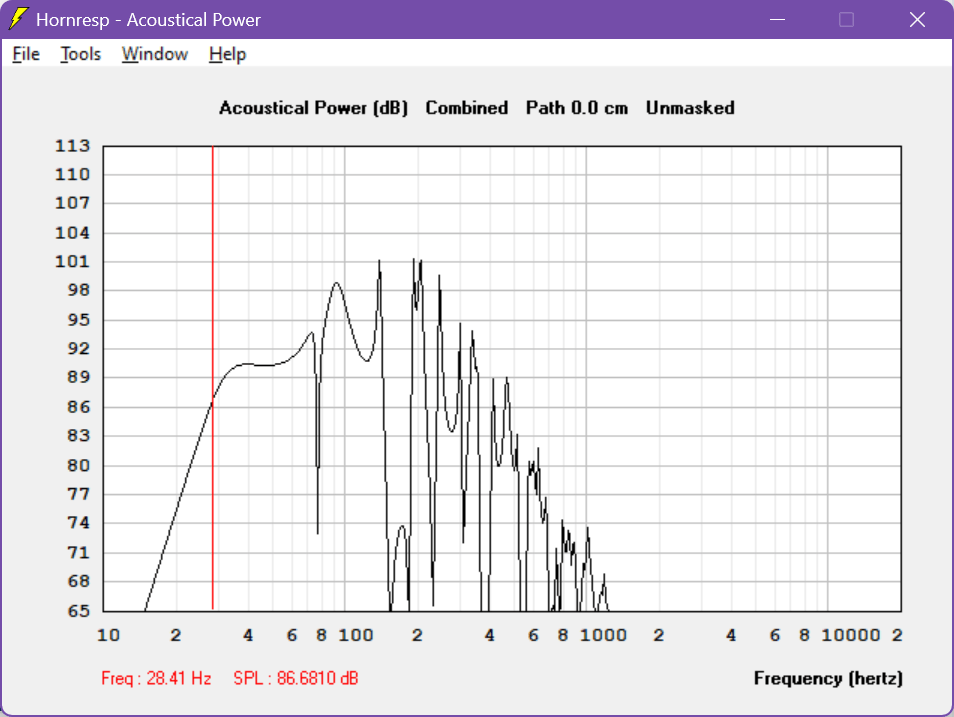Click the 113 value on vertical axis
The width and height of the screenshot is (954, 717).
point(72,145)
